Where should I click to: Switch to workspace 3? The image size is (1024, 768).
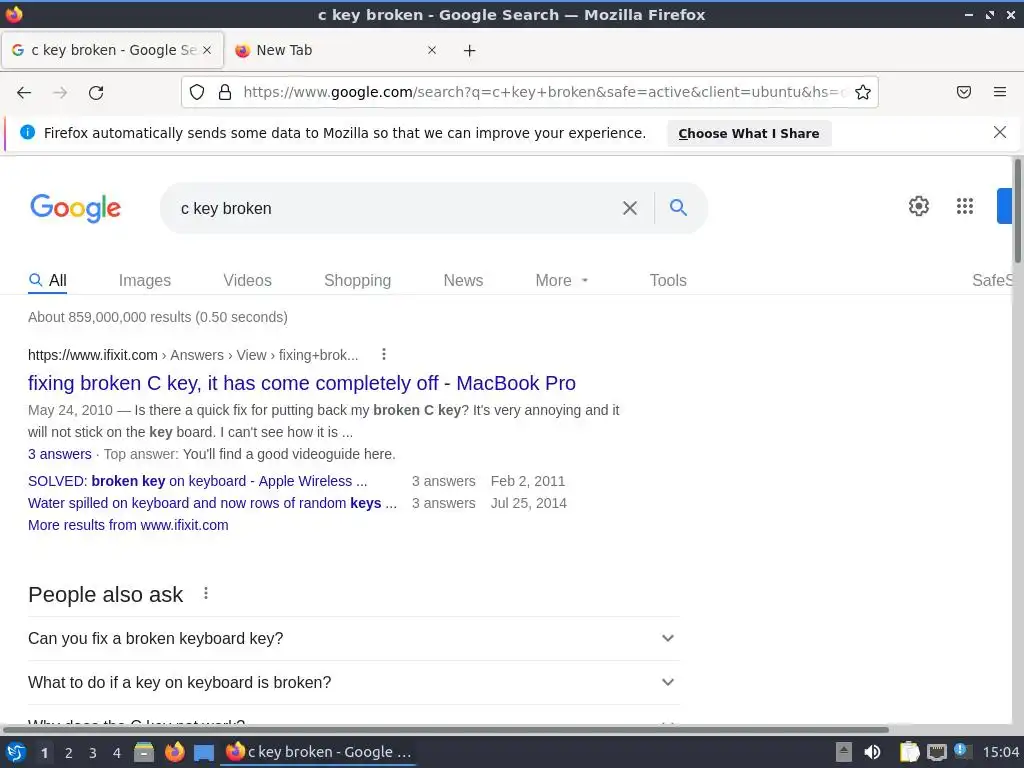93,753
